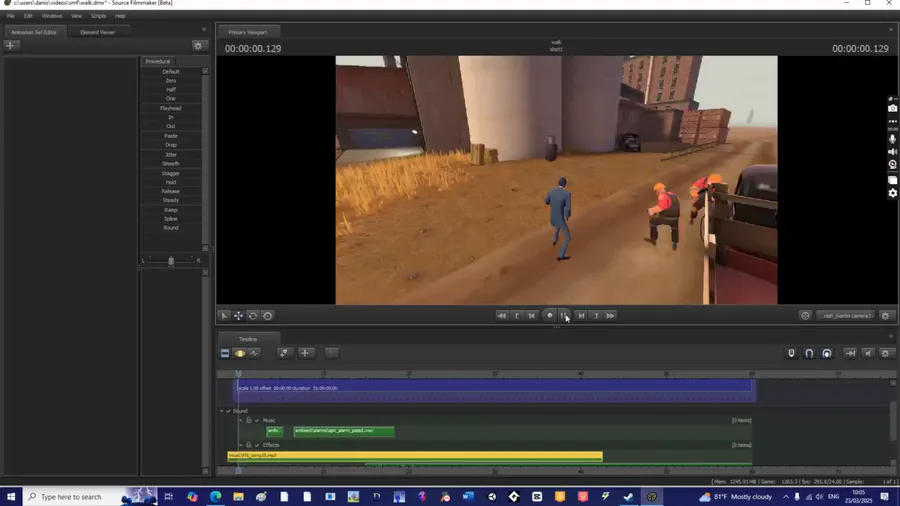Switch to Clip Editor mode

[225, 353]
